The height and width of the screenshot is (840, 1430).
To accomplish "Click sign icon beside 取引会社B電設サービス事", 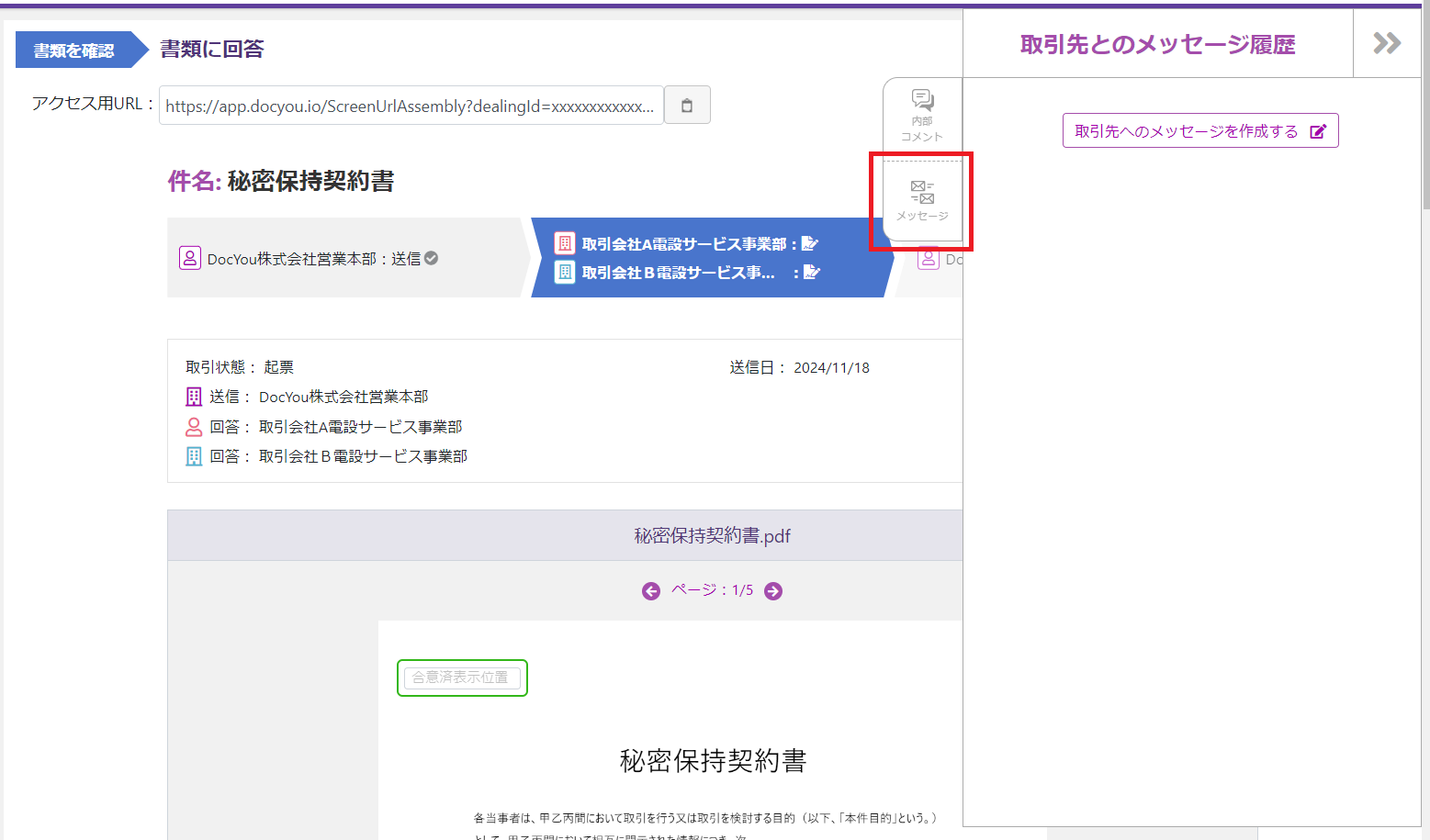I will click(811, 273).
